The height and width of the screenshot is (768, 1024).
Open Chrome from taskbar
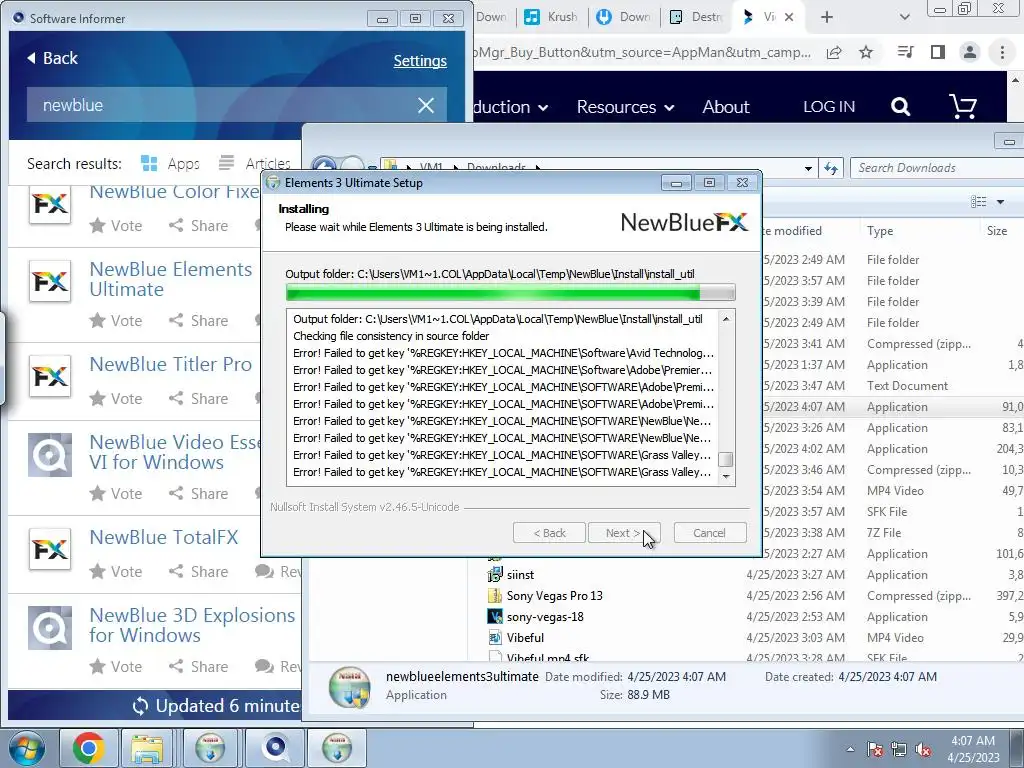[88, 748]
